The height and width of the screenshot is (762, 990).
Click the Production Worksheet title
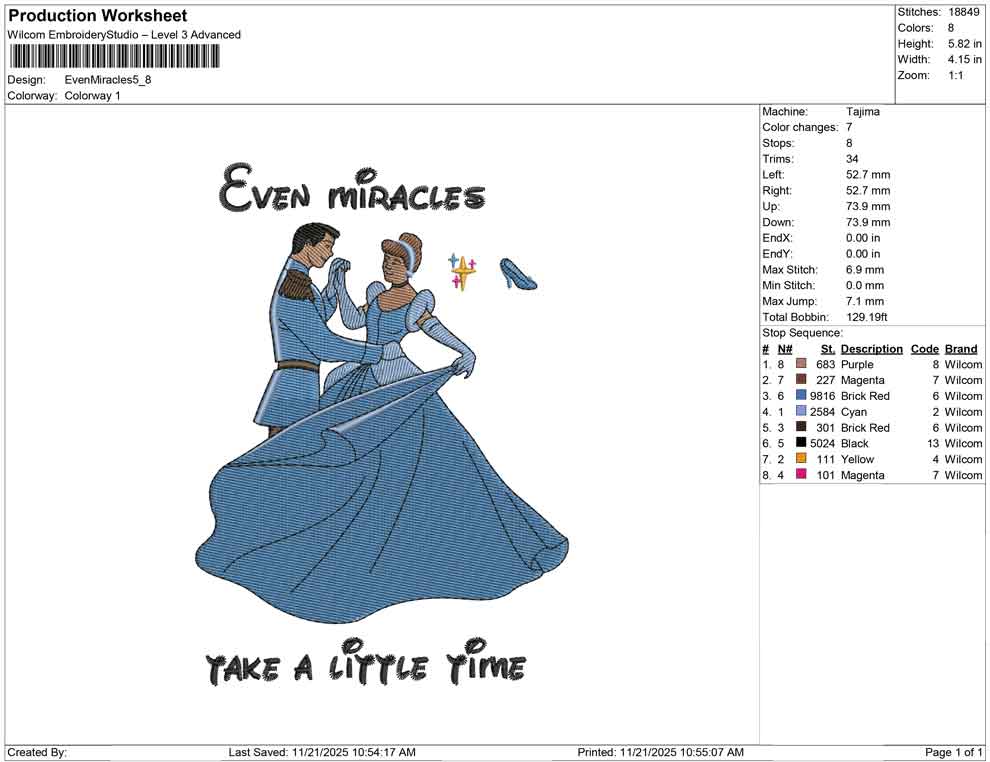[x=97, y=15]
